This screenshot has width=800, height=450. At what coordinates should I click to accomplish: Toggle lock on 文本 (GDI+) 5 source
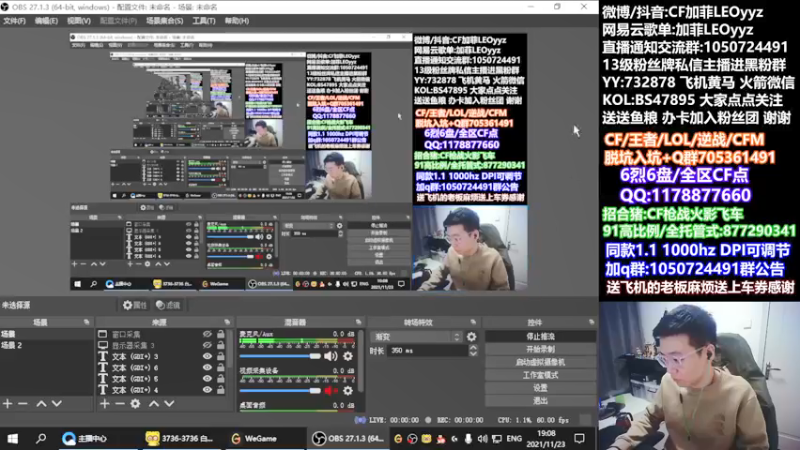coord(220,379)
